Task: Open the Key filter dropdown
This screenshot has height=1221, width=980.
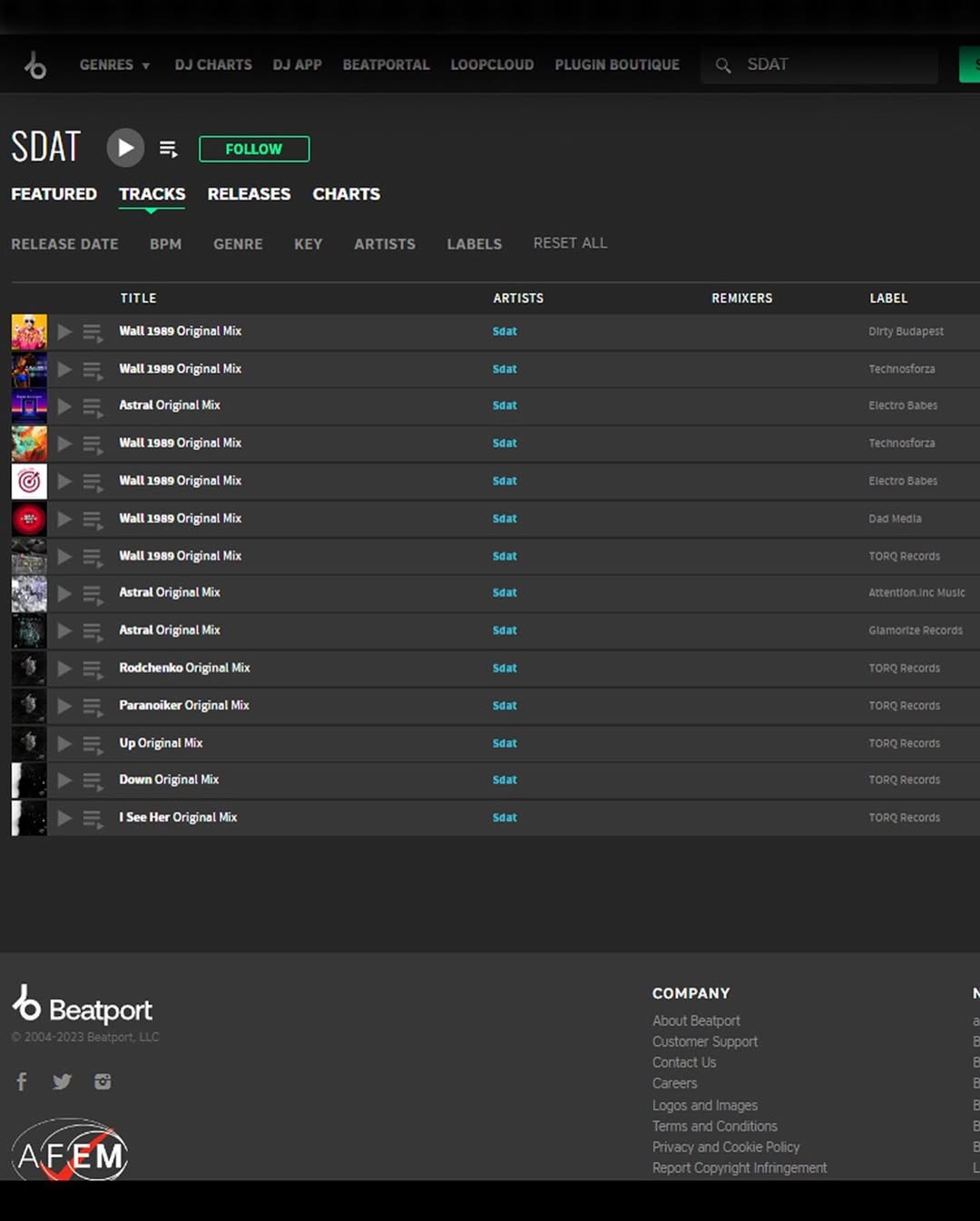Action: [x=308, y=244]
